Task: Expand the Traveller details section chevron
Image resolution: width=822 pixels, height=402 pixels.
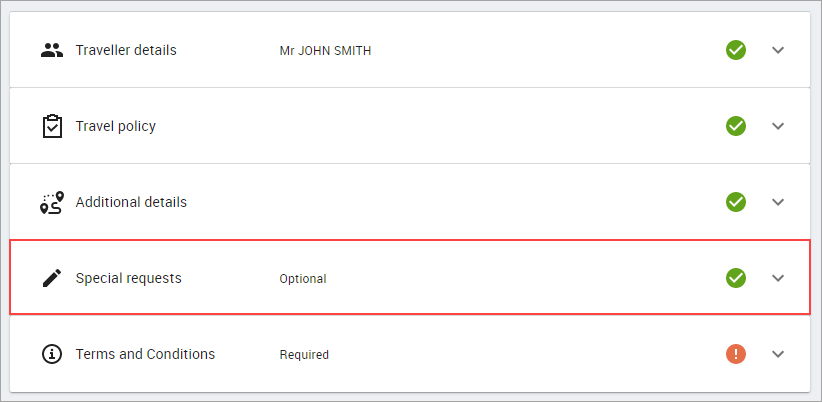Action: pos(778,50)
